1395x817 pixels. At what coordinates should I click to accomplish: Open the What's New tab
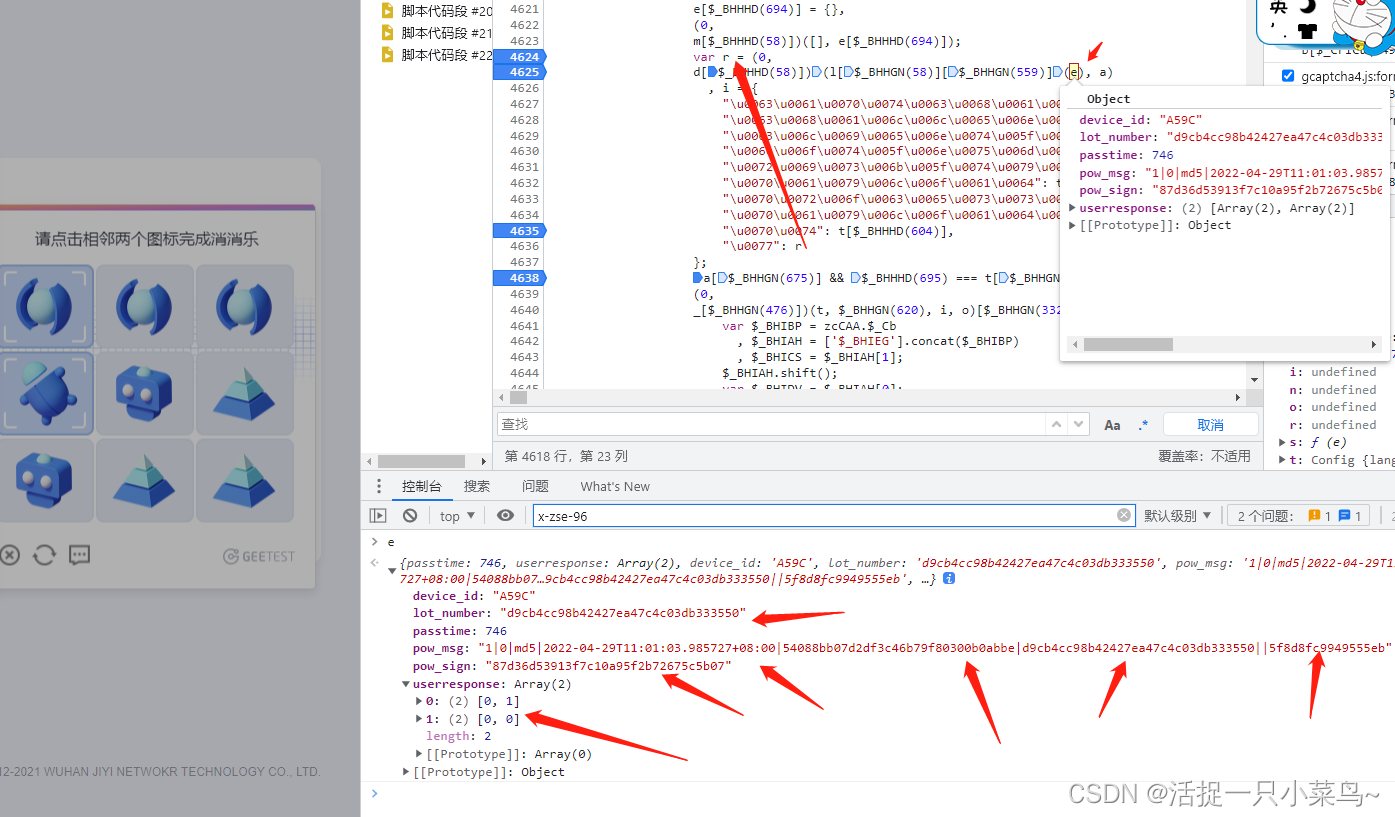tap(615, 486)
